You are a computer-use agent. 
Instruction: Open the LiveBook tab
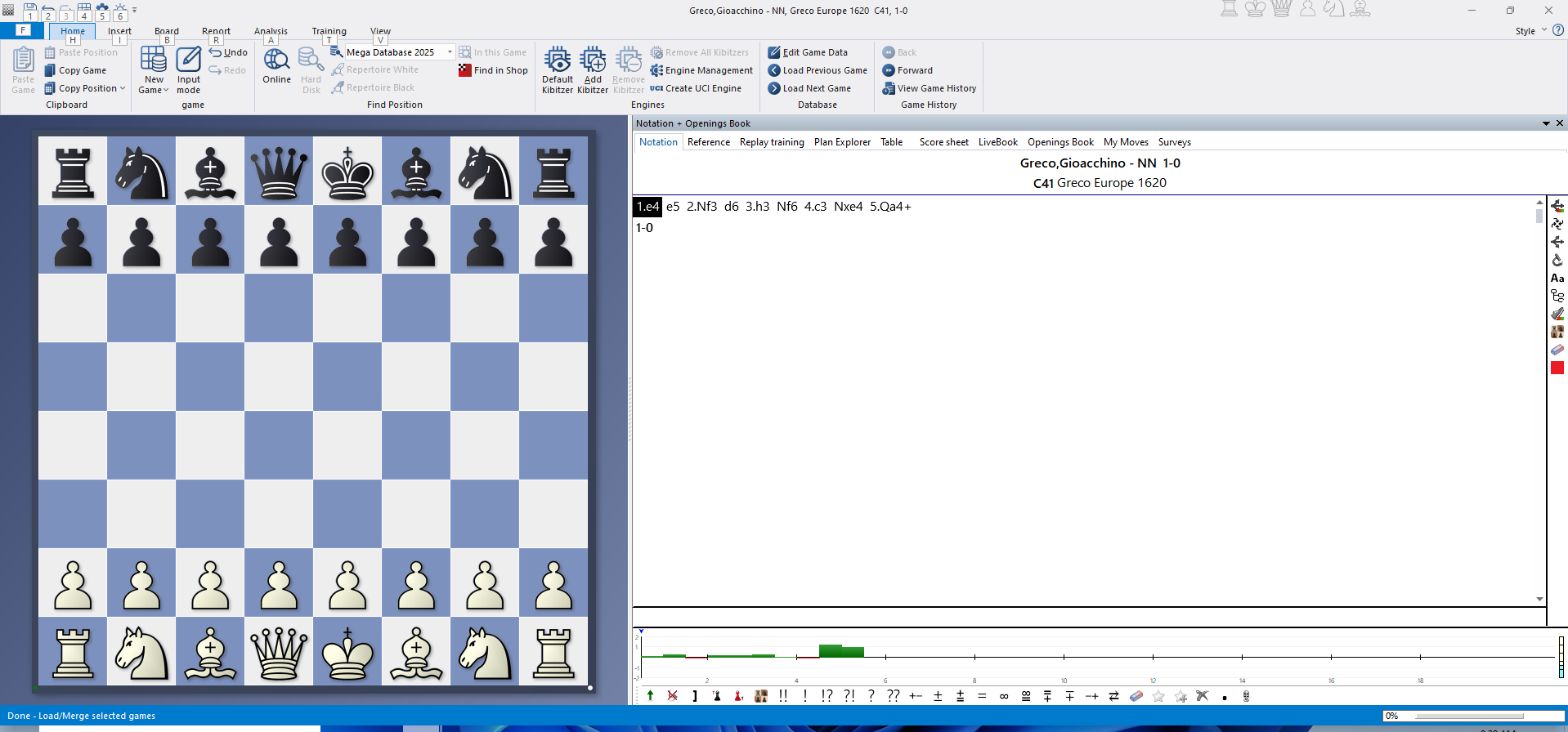[x=997, y=142]
